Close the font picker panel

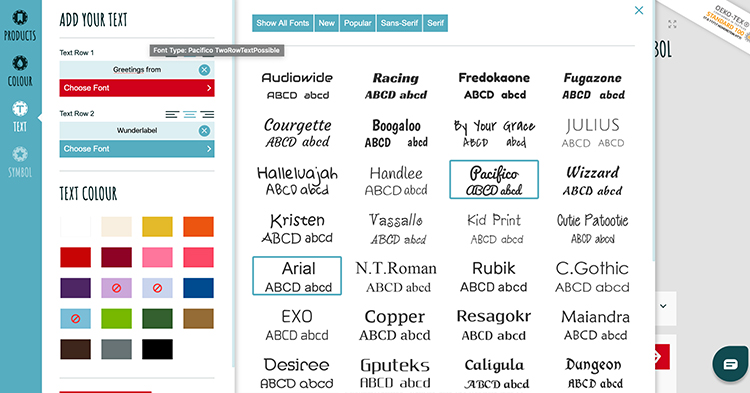click(639, 10)
